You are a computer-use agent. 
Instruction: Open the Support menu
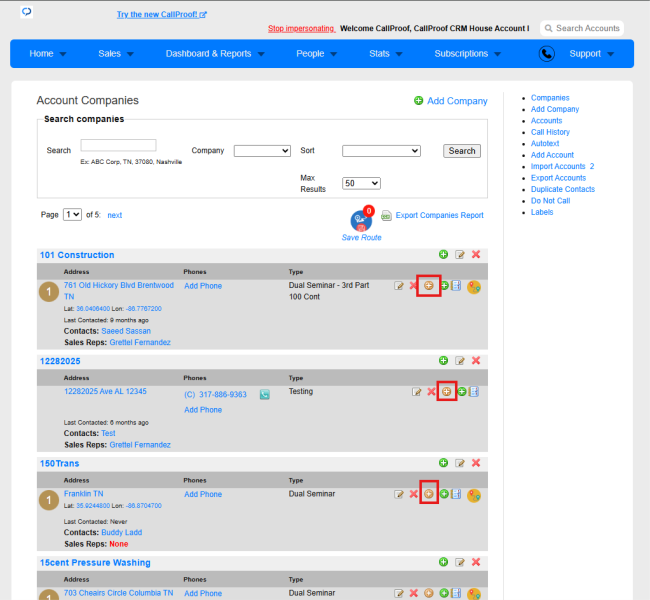[x=591, y=53]
